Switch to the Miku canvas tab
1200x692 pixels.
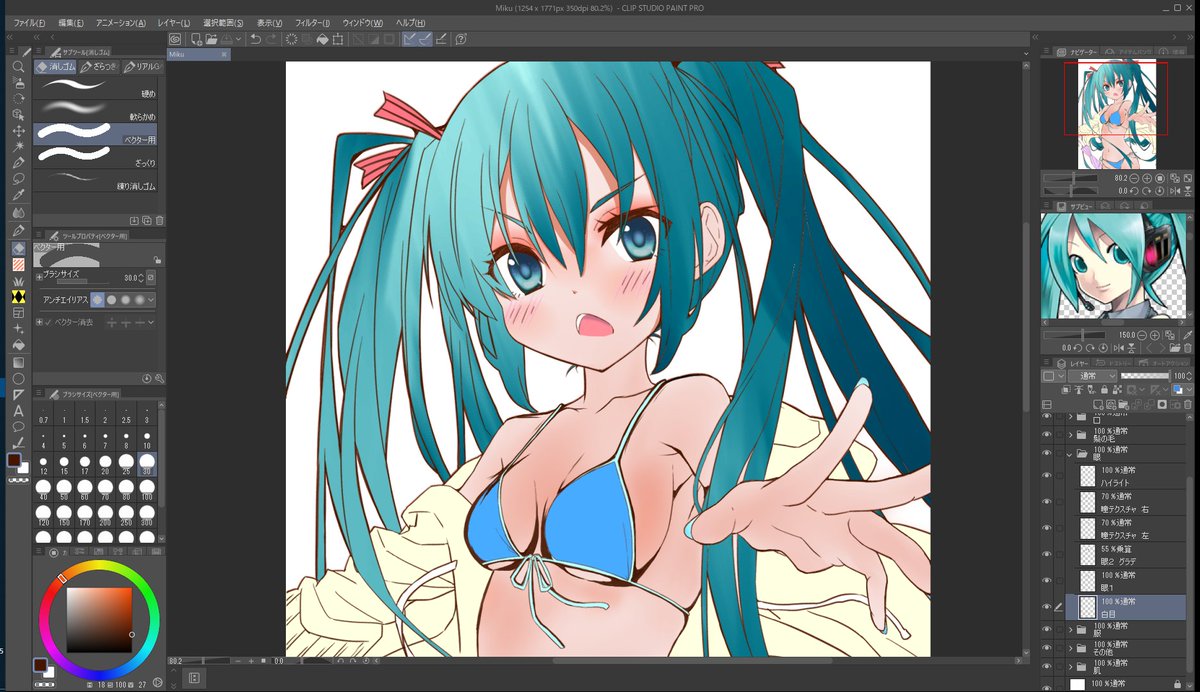tap(198, 55)
